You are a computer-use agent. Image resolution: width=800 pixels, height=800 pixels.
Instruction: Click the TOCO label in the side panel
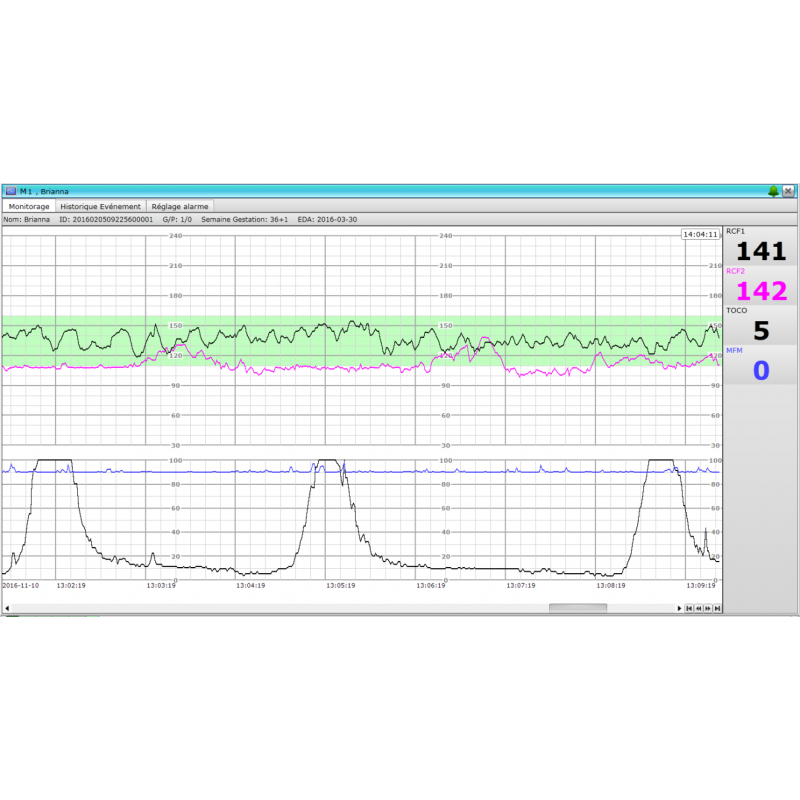[x=736, y=311]
